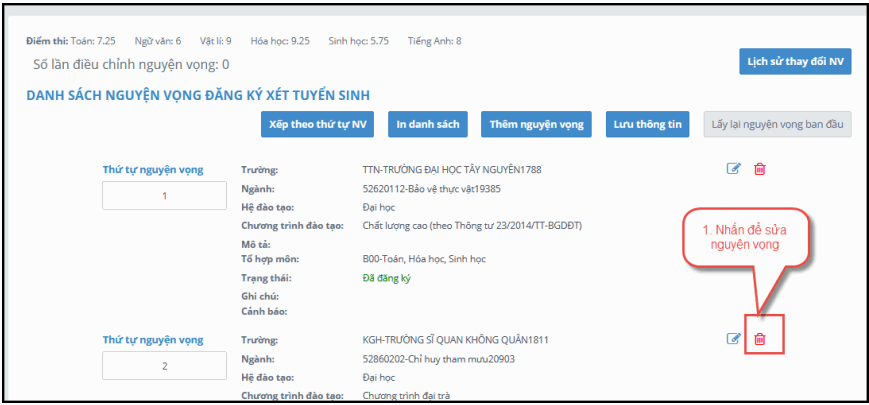Click Lấy lại nguyện vọng ban đầu
Viewport: 869px width, 405px height.
point(778,124)
